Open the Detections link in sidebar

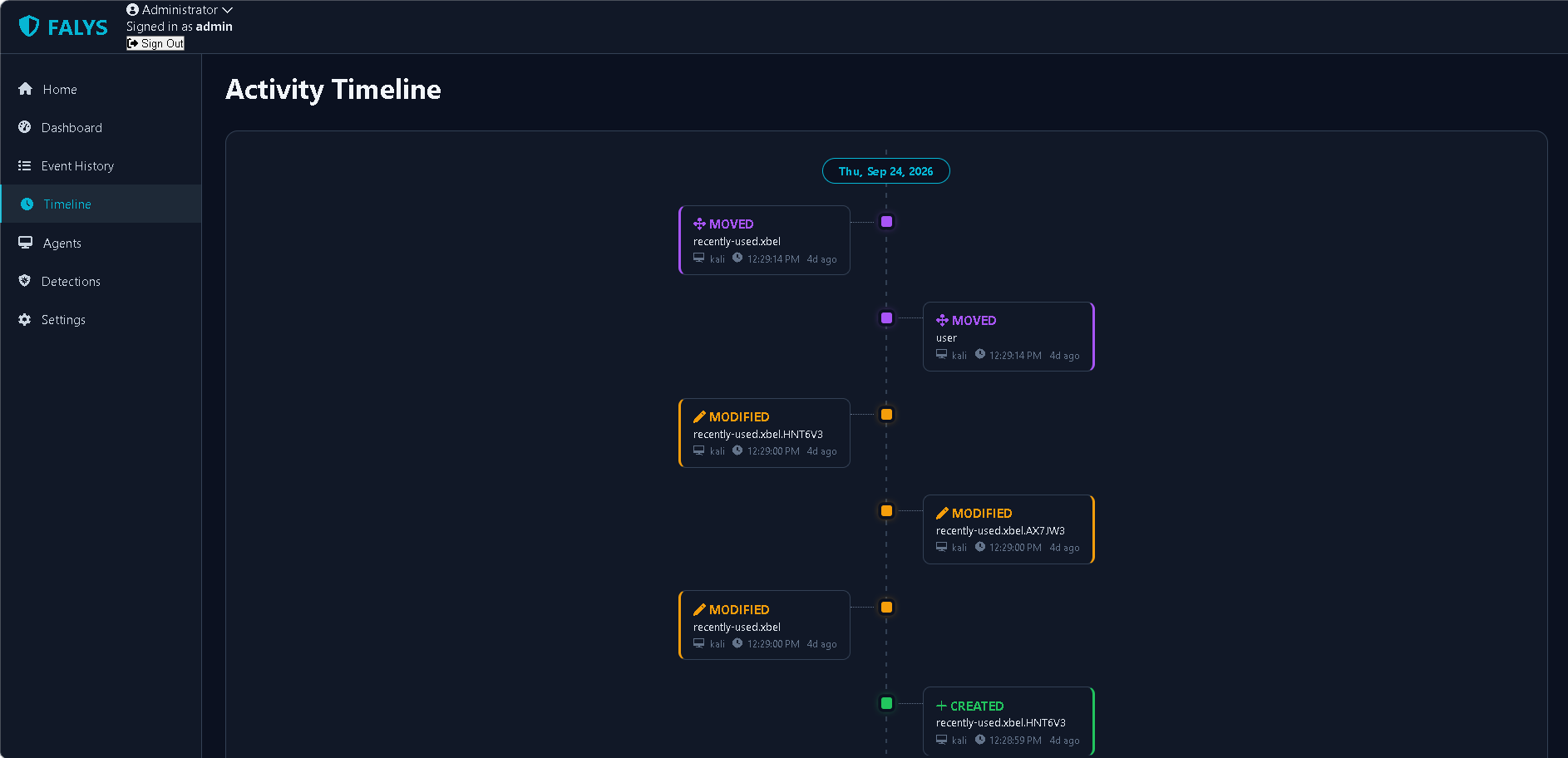click(x=101, y=281)
